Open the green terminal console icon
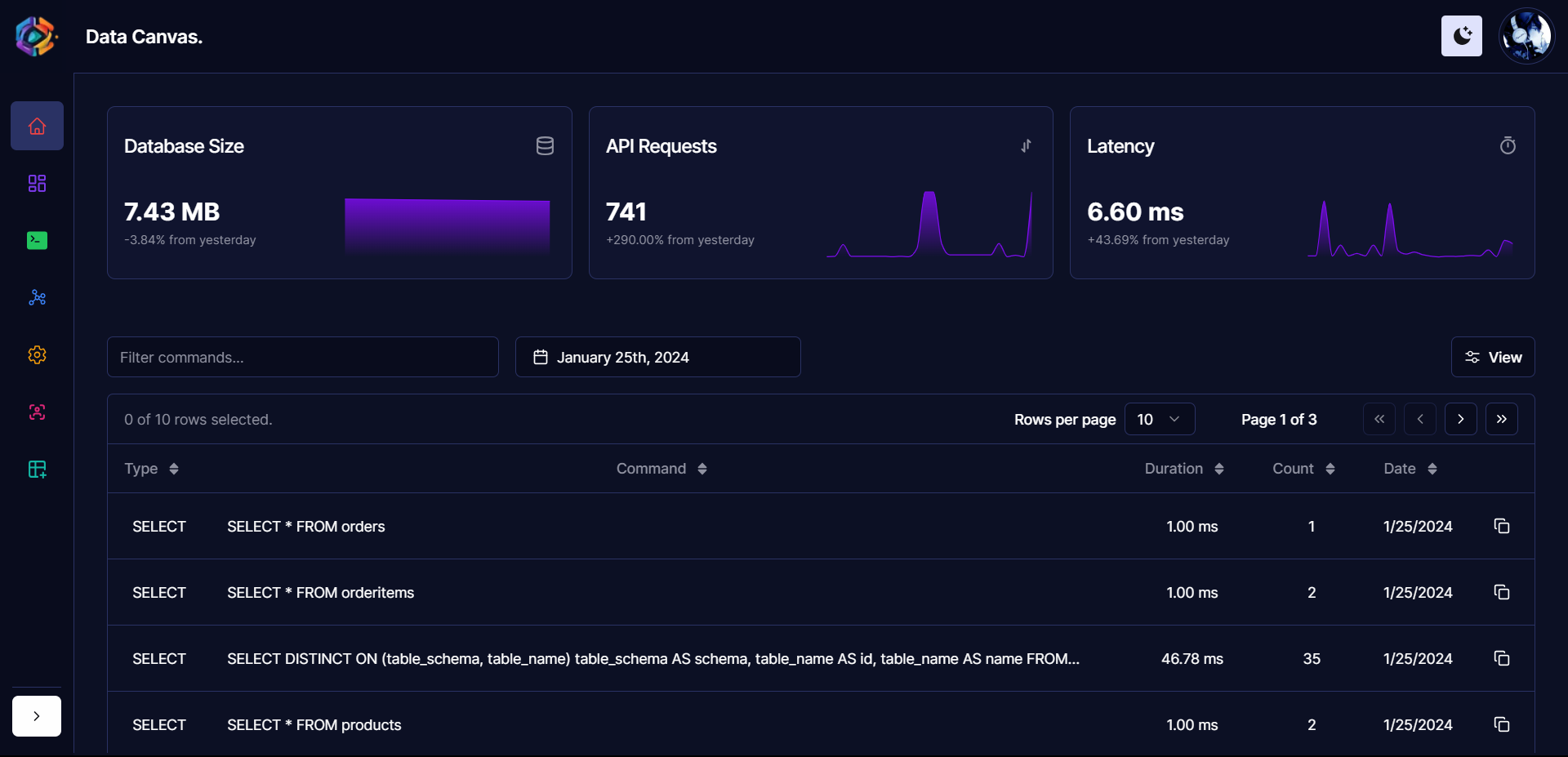Image resolution: width=1568 pixels, height=757 pixels. click(37, 240)
